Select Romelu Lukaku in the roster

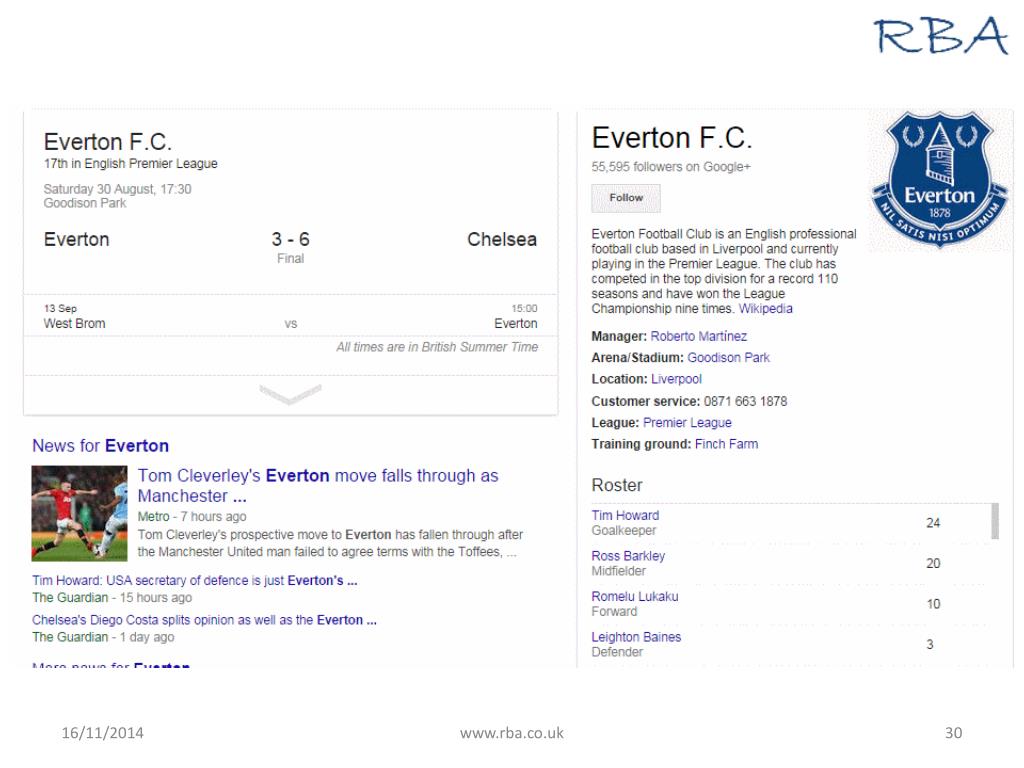point(635,596)
